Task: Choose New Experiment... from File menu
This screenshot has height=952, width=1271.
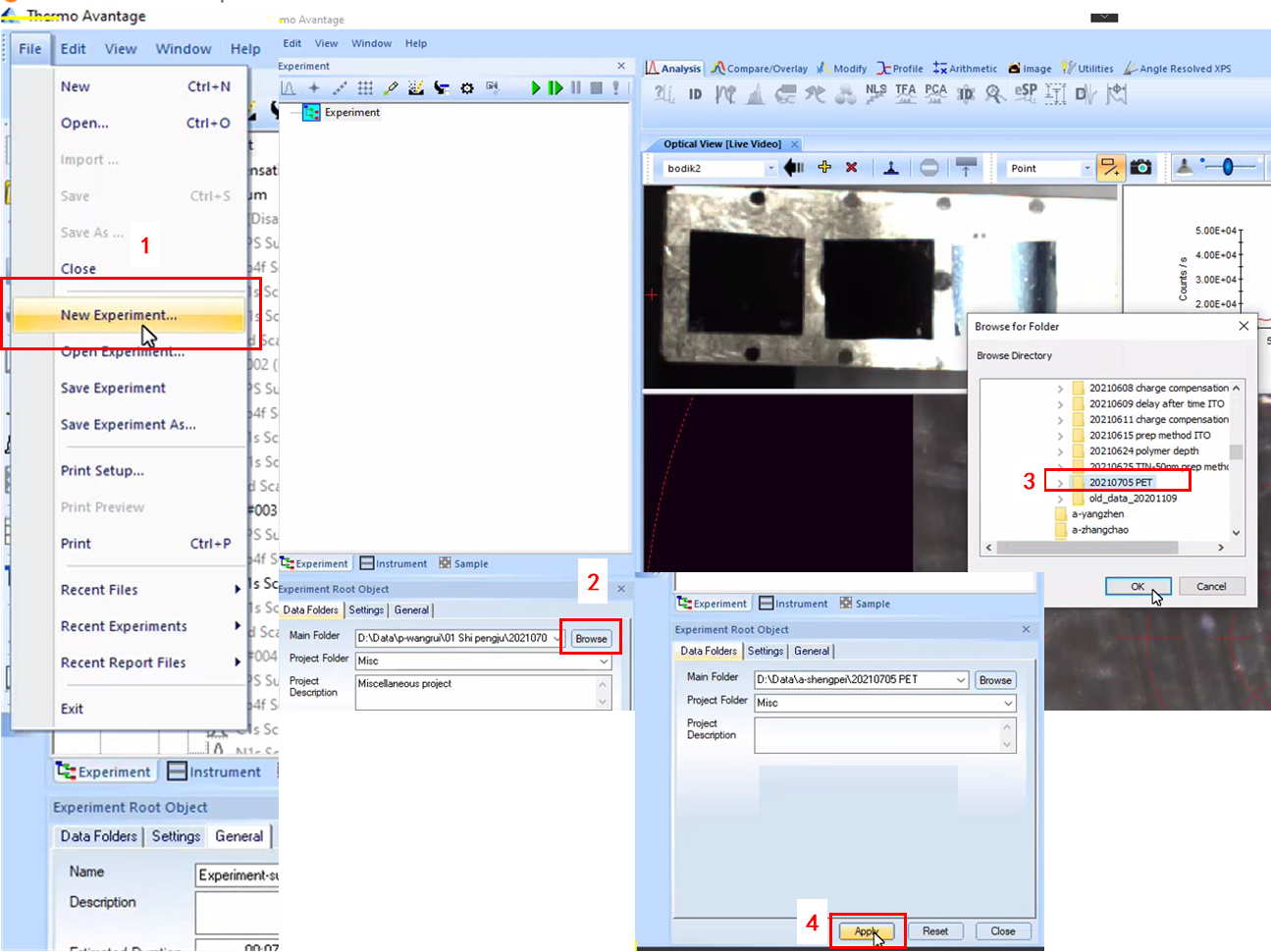Action: (119, 315)
